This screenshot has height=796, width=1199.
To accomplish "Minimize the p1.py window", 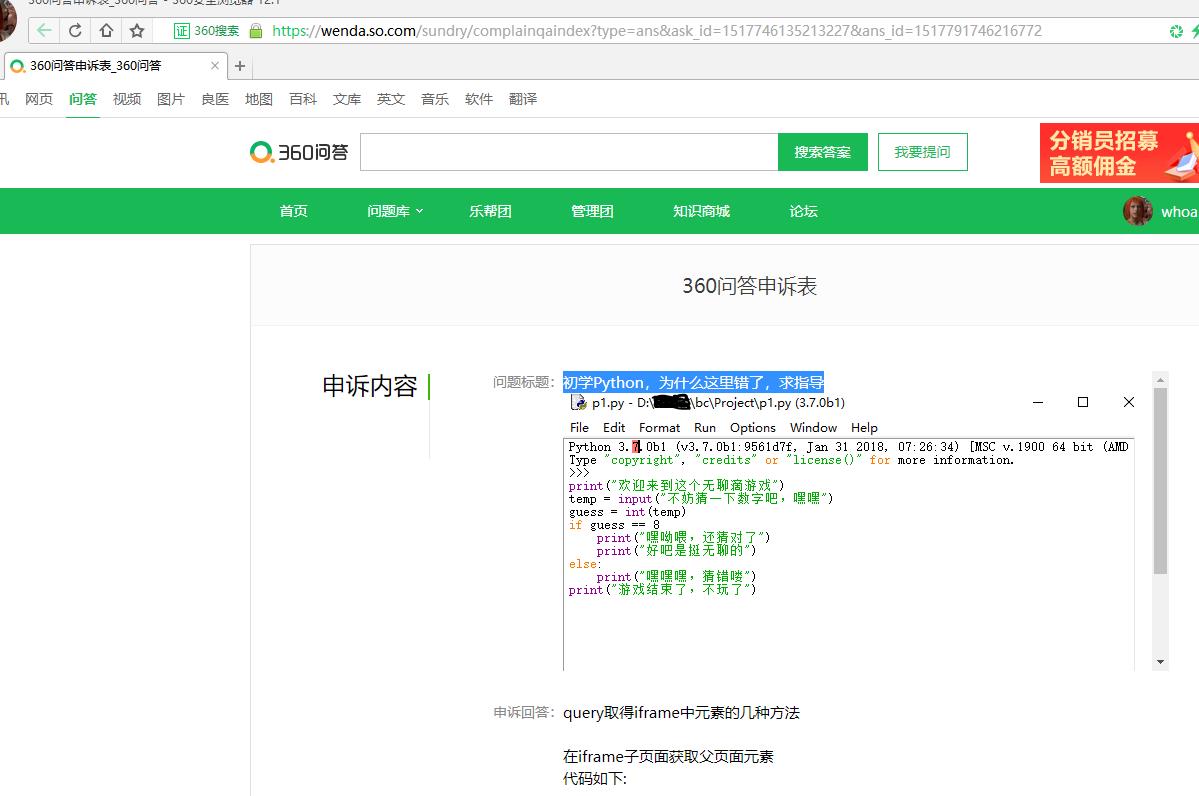I will (1038, 402).
